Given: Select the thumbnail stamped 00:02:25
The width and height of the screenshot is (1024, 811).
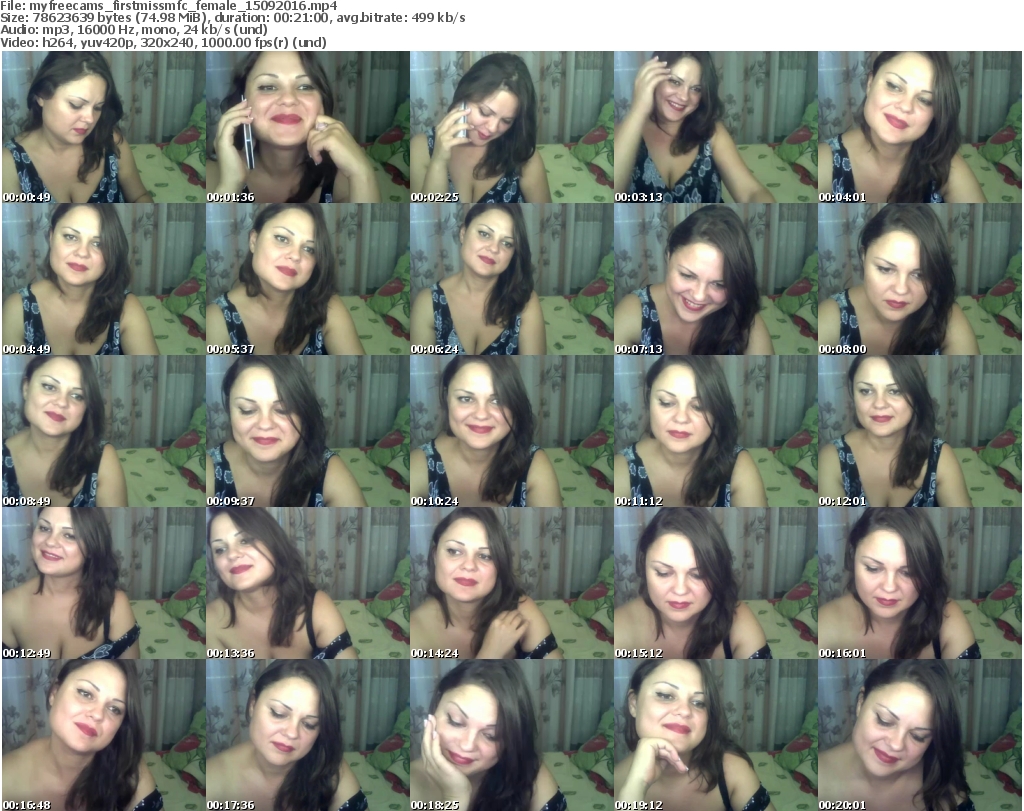Looking at the screenshot, I should (511, 127).
